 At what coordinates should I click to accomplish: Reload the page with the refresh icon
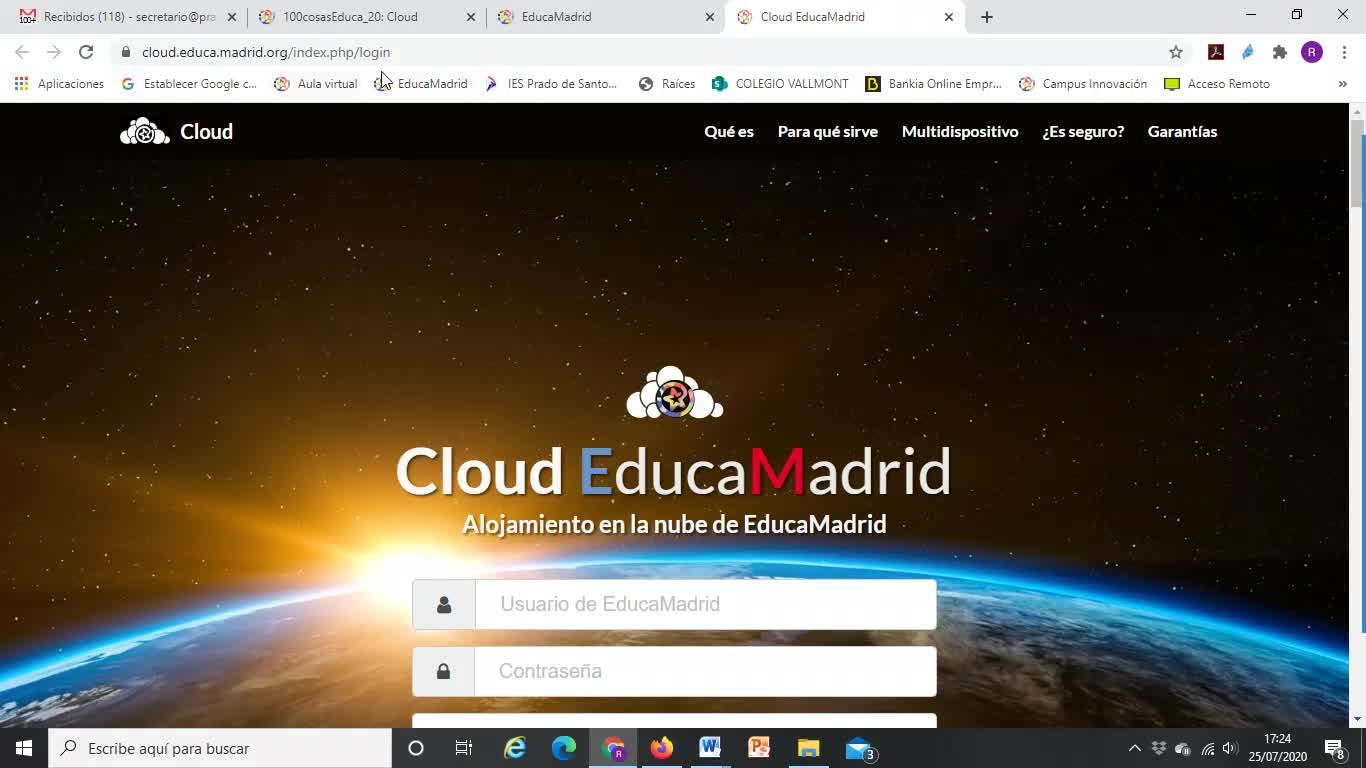pos(86,52)
